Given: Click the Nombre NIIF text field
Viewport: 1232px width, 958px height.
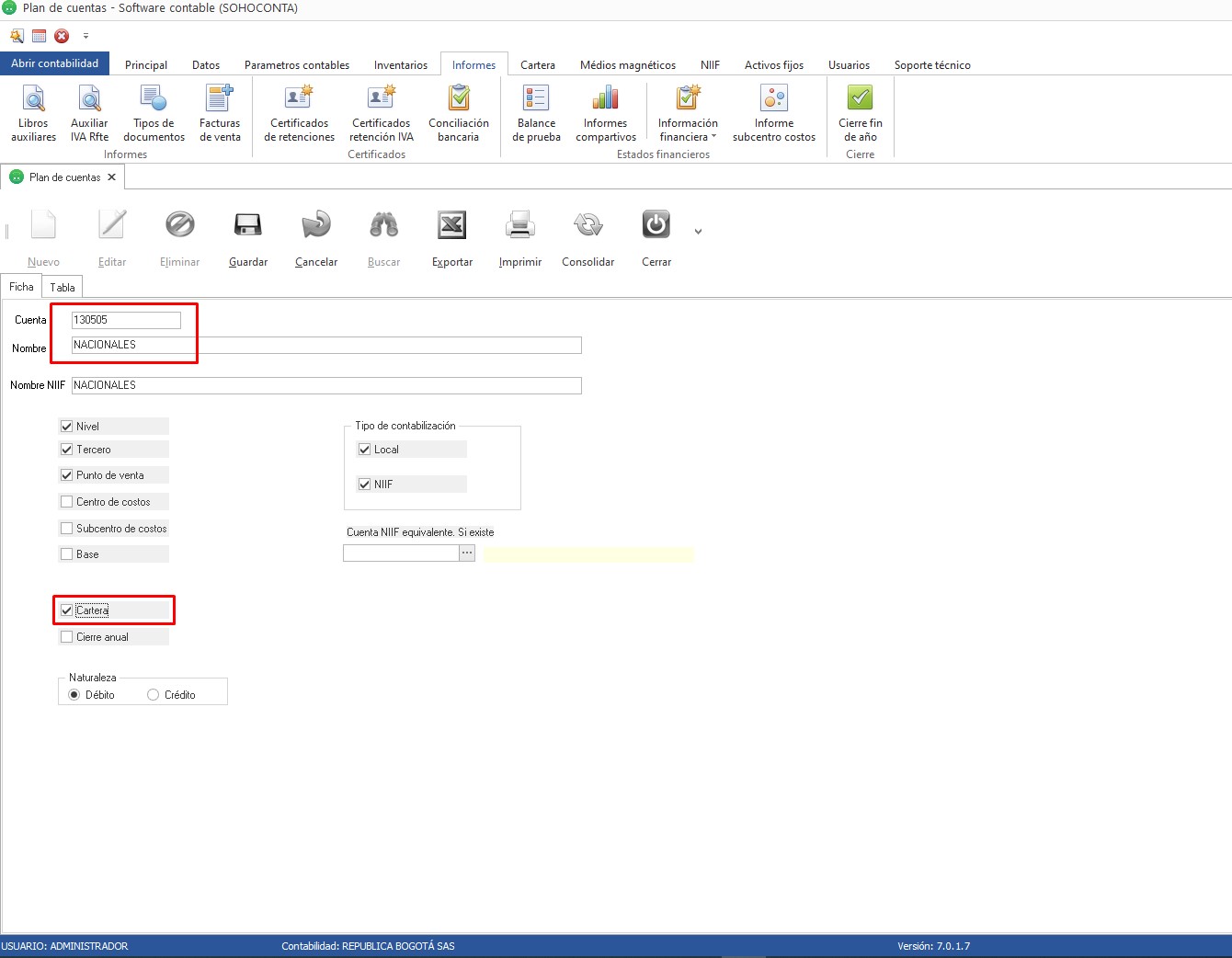Looking at the screenshot, I should tap(326, 385).
